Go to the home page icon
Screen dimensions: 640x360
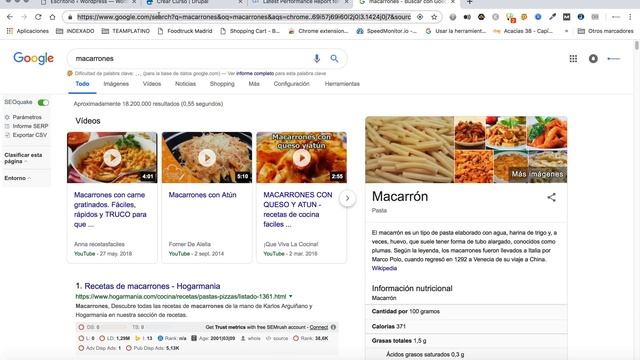[x=52, y=17]
